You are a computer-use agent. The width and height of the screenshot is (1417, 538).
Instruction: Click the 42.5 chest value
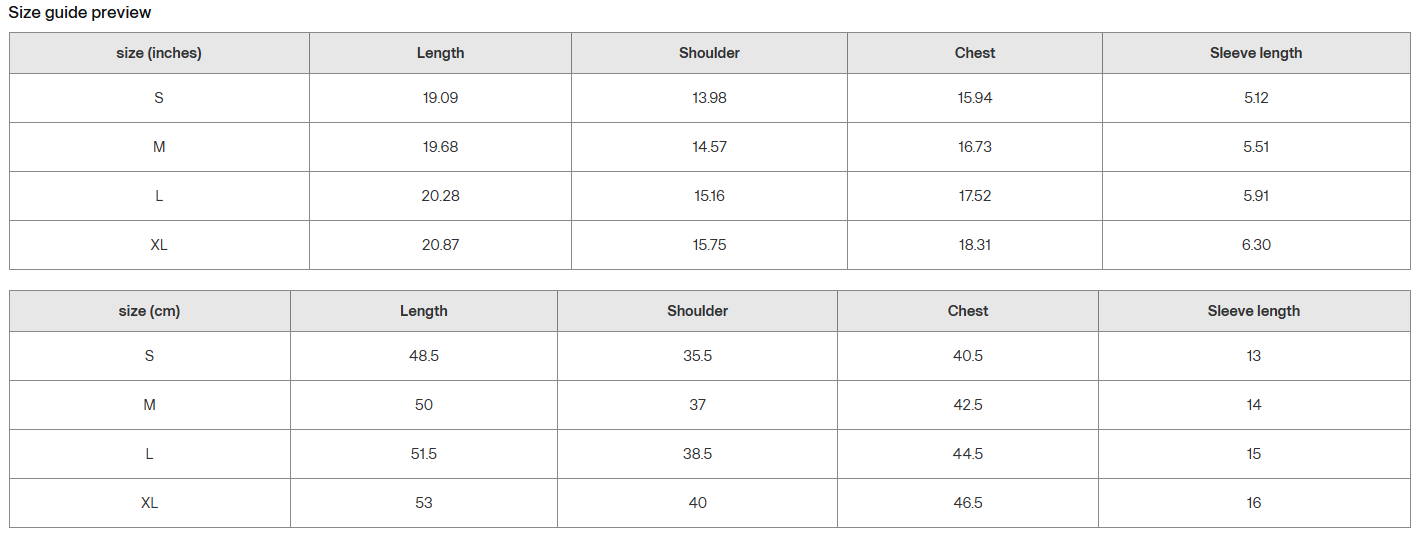pyautogui.click(x=968, y=405)
